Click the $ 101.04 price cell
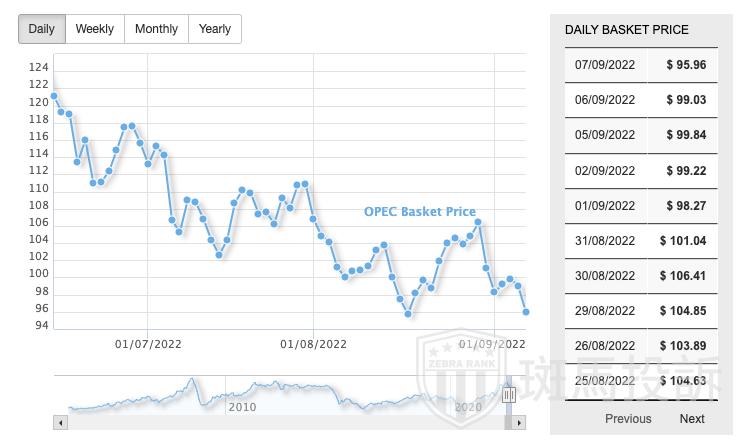Screen dimensions: 741x441 tap(683, 241)
